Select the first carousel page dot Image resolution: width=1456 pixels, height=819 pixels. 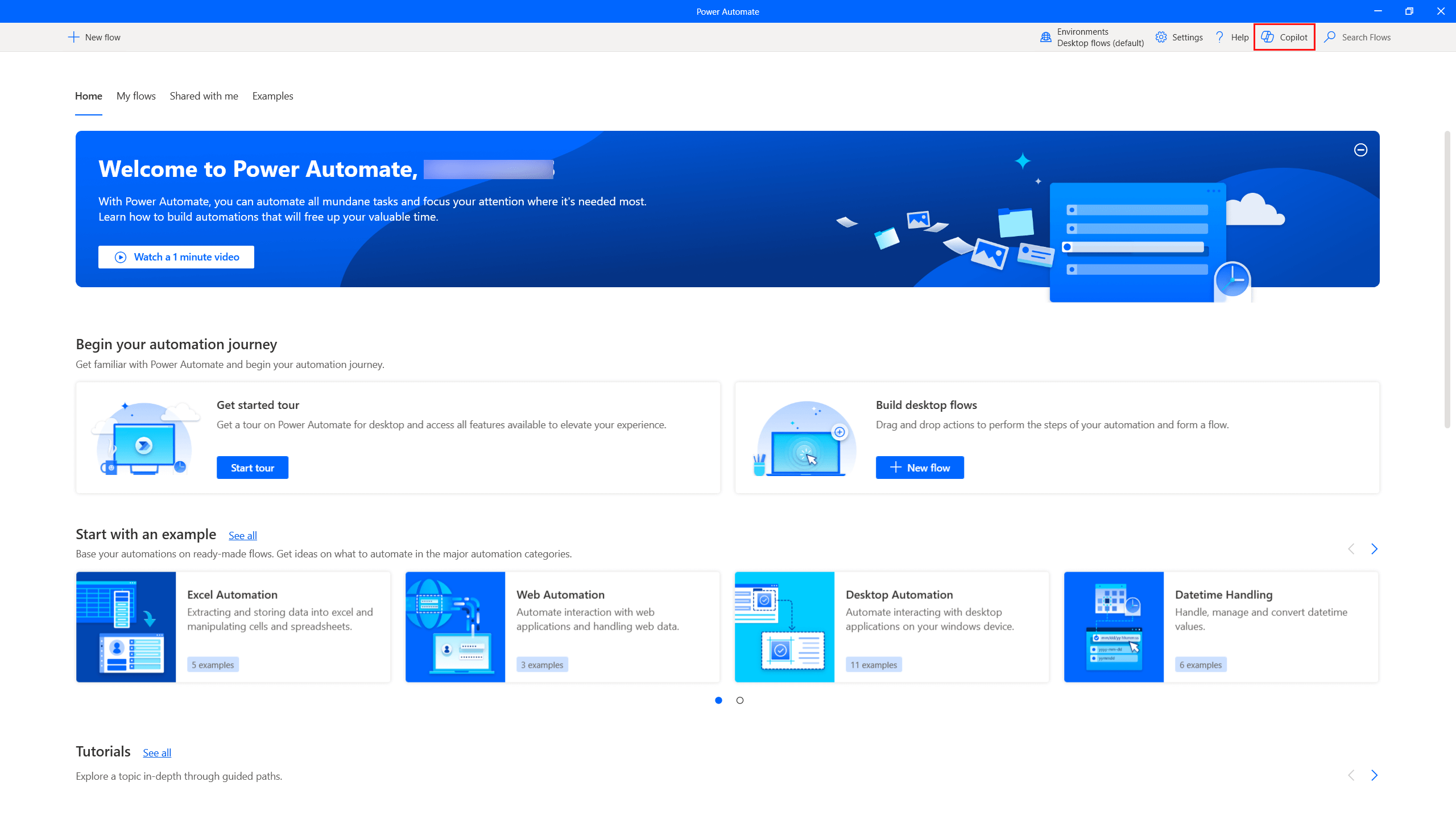[719, 700]
